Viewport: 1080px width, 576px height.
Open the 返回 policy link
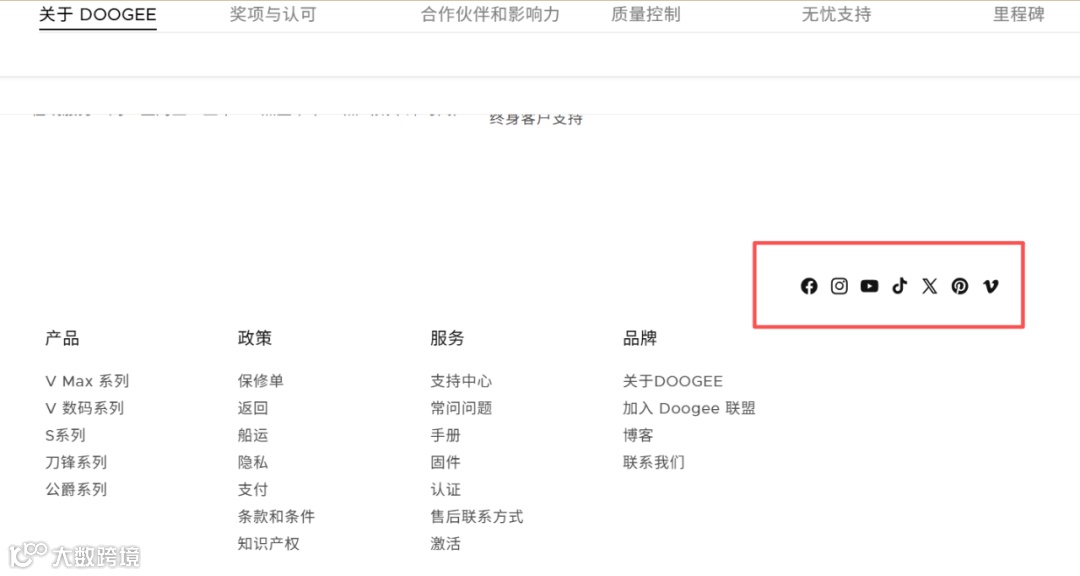253,408
